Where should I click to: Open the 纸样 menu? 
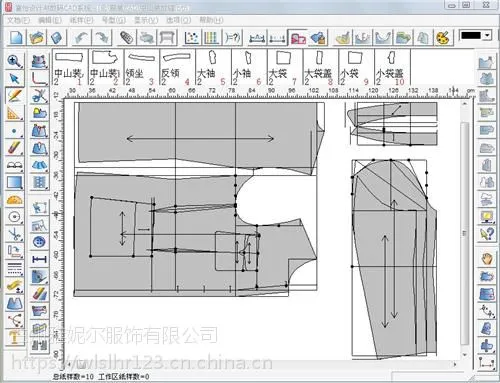[x=82, y=20]
